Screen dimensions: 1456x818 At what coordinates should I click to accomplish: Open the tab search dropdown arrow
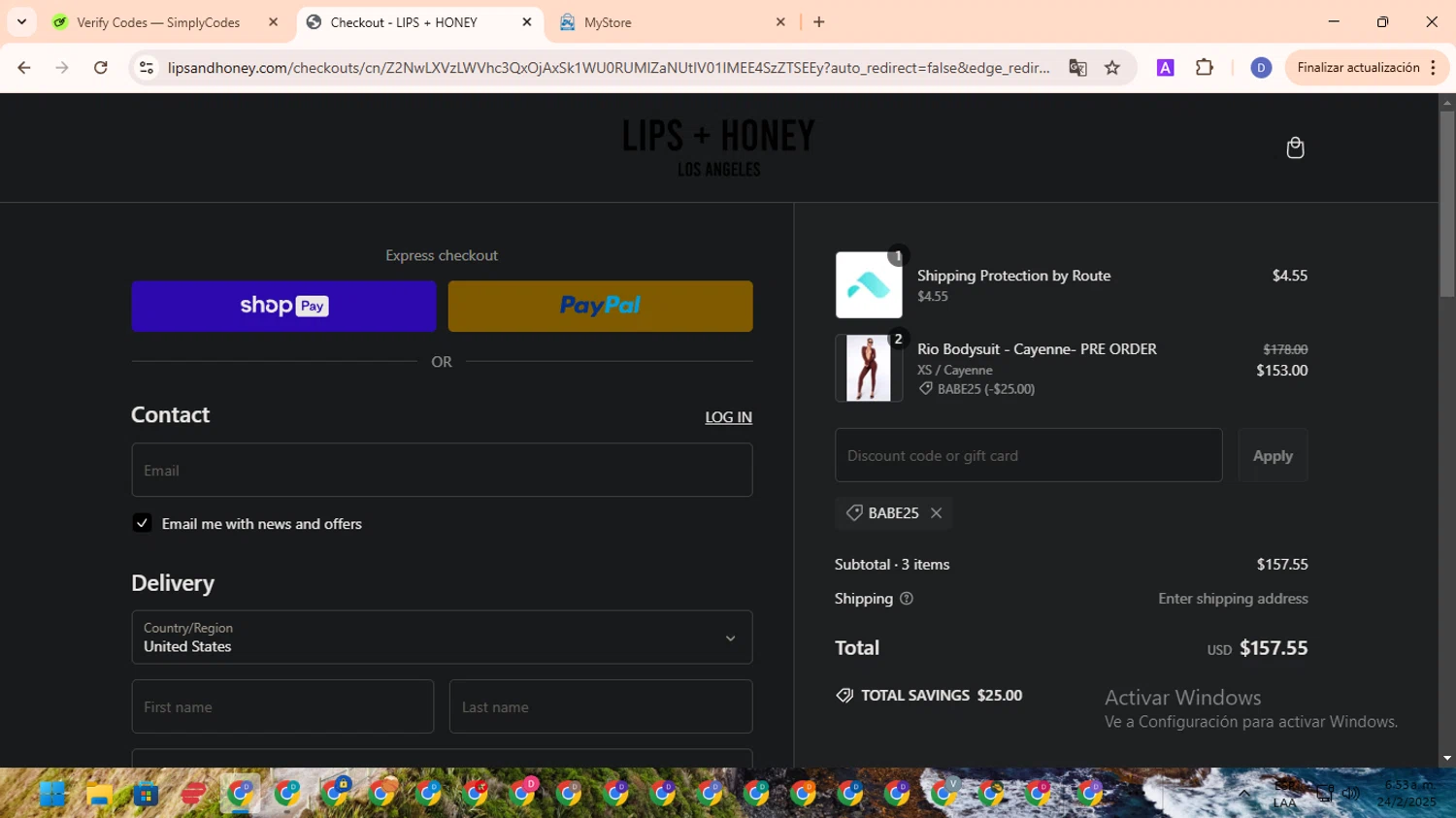[21, 22]
